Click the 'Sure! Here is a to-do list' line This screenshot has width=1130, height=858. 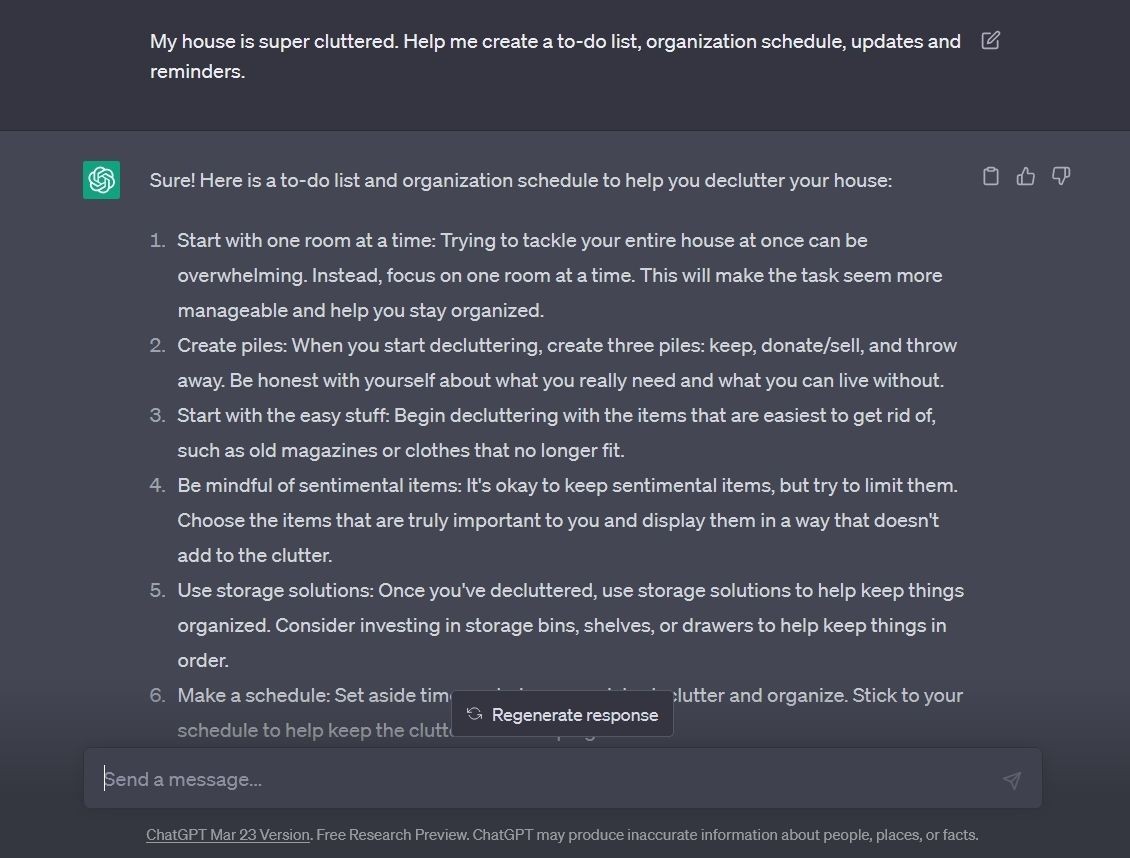point(520,180)
